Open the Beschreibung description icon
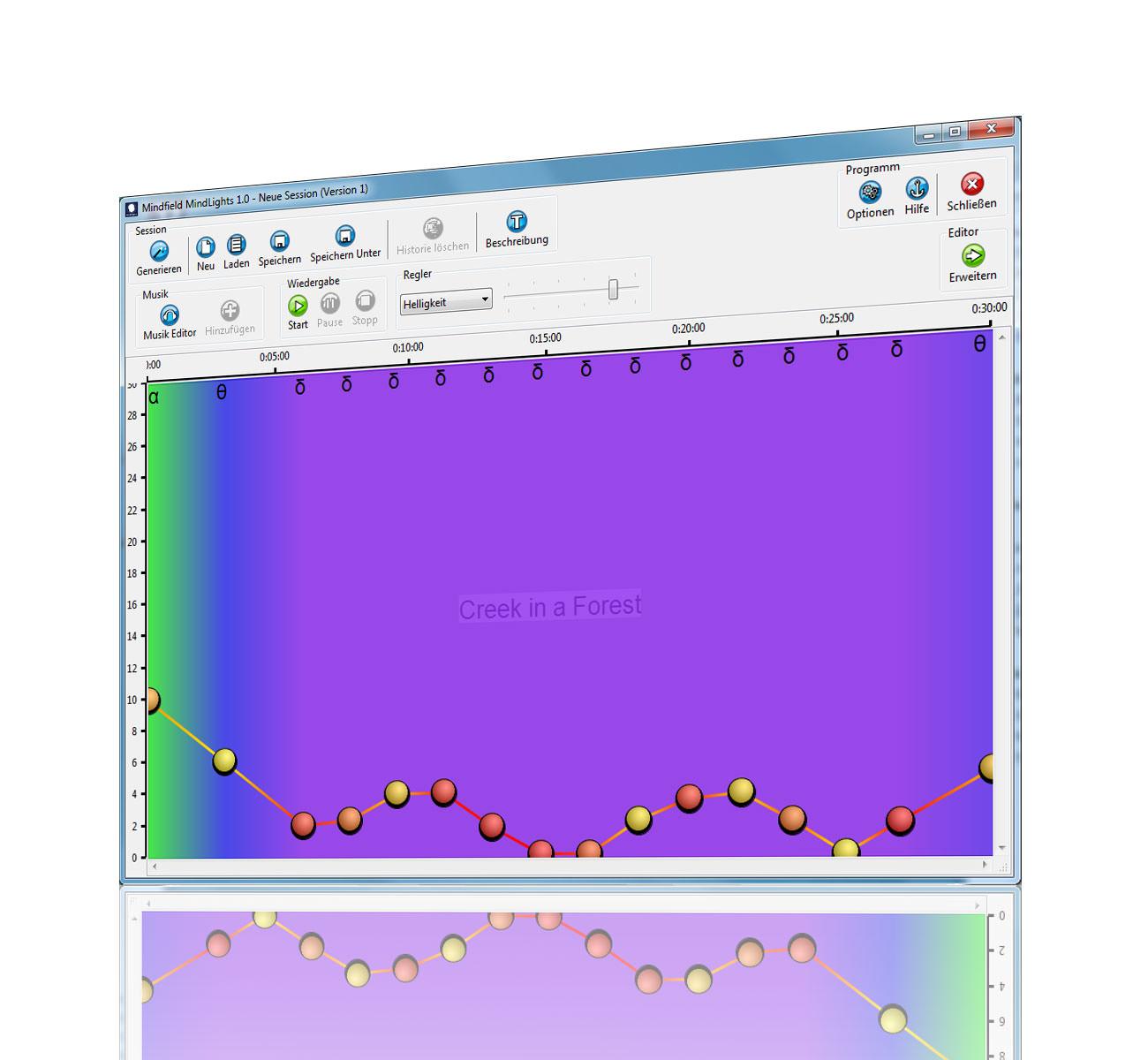Viewport: 1148px width, 1060px height. click(x=517, y=222)
